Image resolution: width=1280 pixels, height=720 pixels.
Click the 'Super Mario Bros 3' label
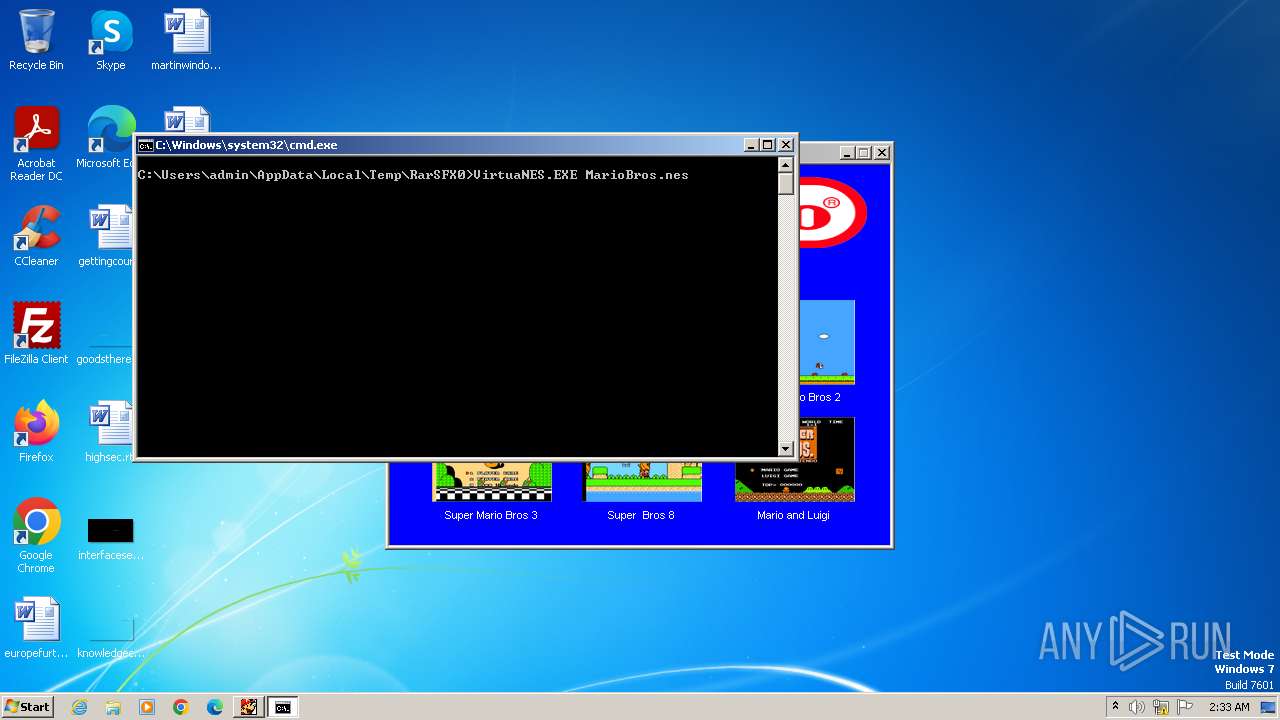pyautogui.click(x=491, y=515)
